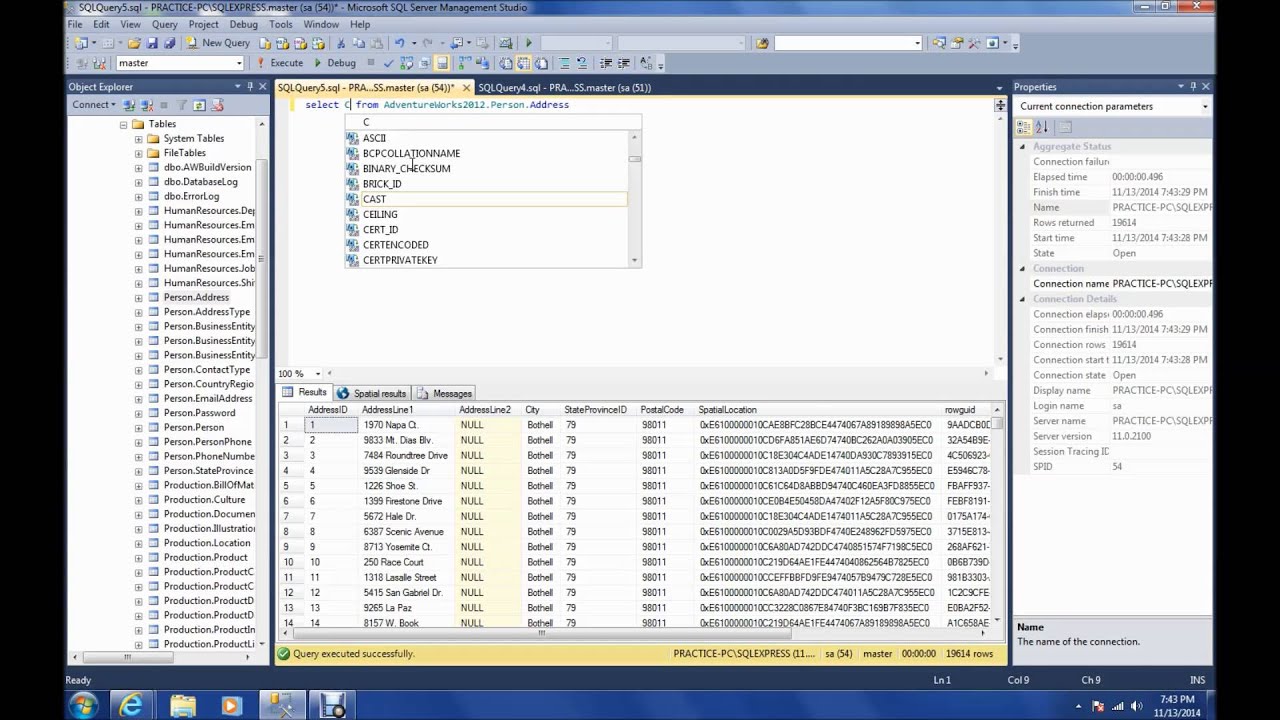1280x720 pixels.
Task: Toggle Include Actual Execution Plan icon
Action: [464, 63]
